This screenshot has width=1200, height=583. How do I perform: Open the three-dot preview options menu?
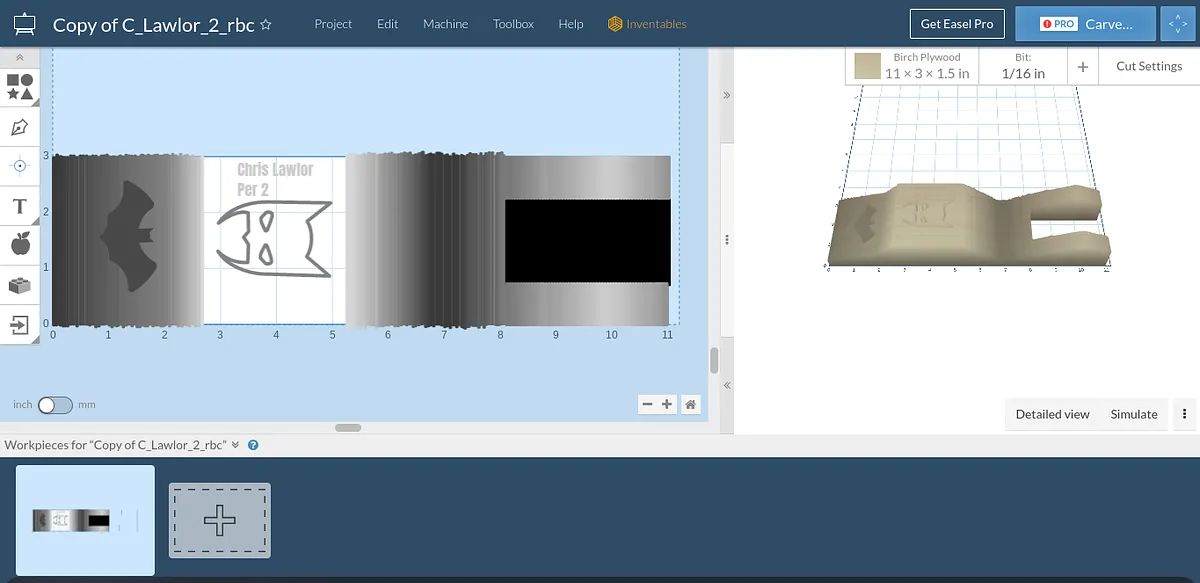pos(1184,414)
